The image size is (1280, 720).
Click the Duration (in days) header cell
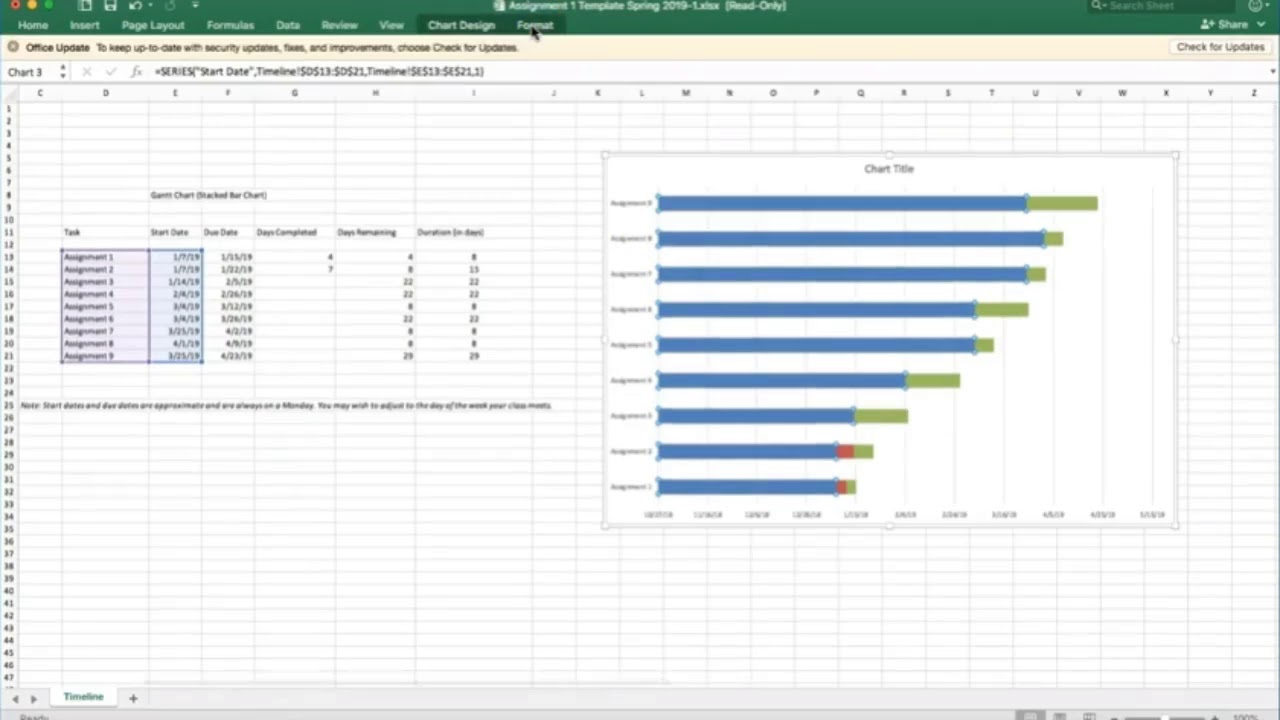(x=474, y=232)
